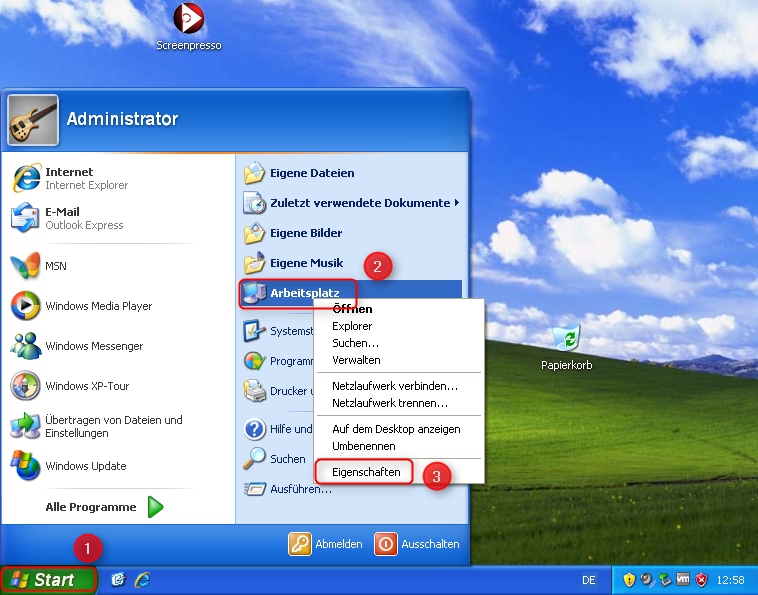Open Windows Messenger
This screenshot has width=758, height=595.
[x=94, y=346]
